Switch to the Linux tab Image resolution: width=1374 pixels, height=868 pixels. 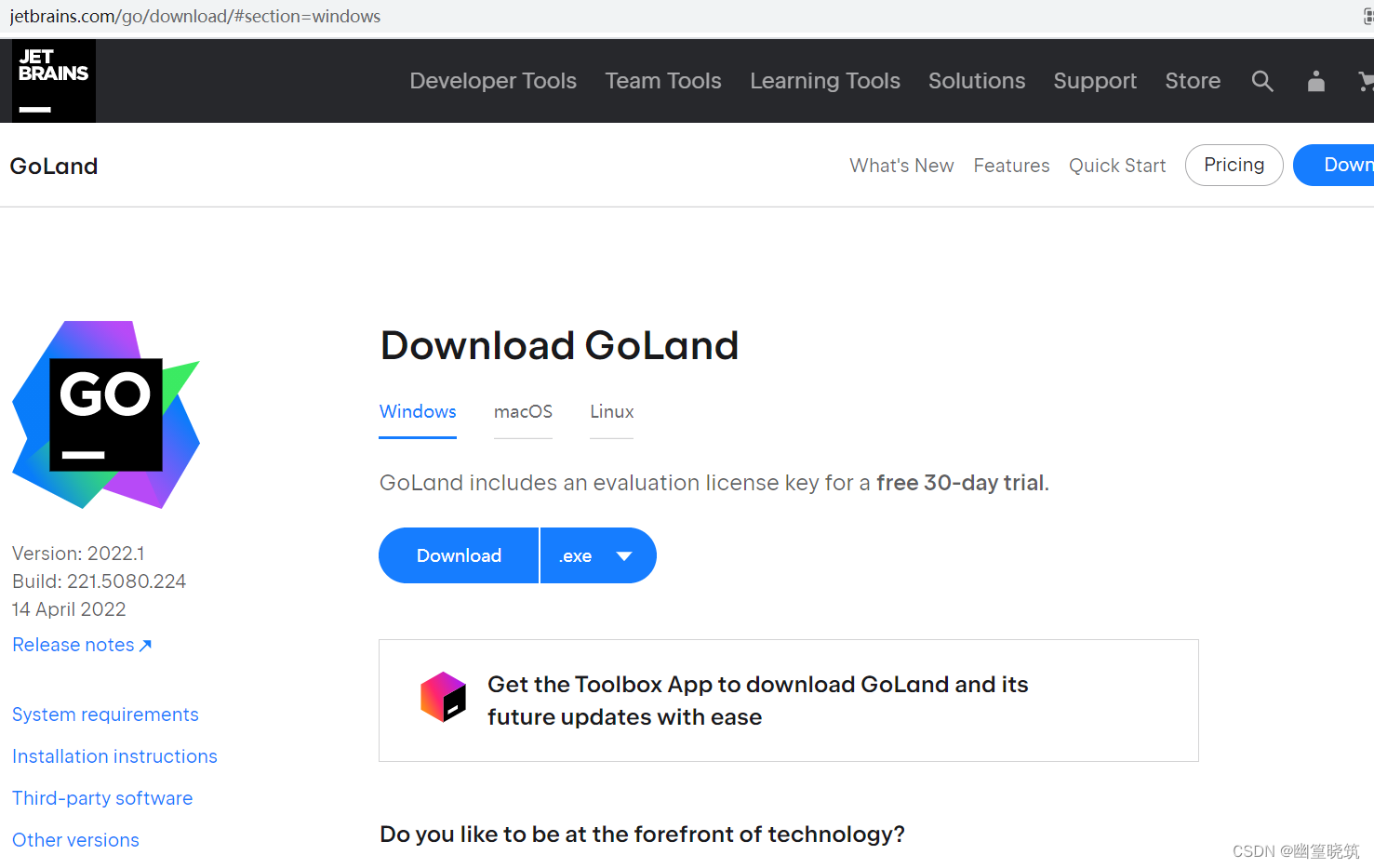[x=612, y=411]
